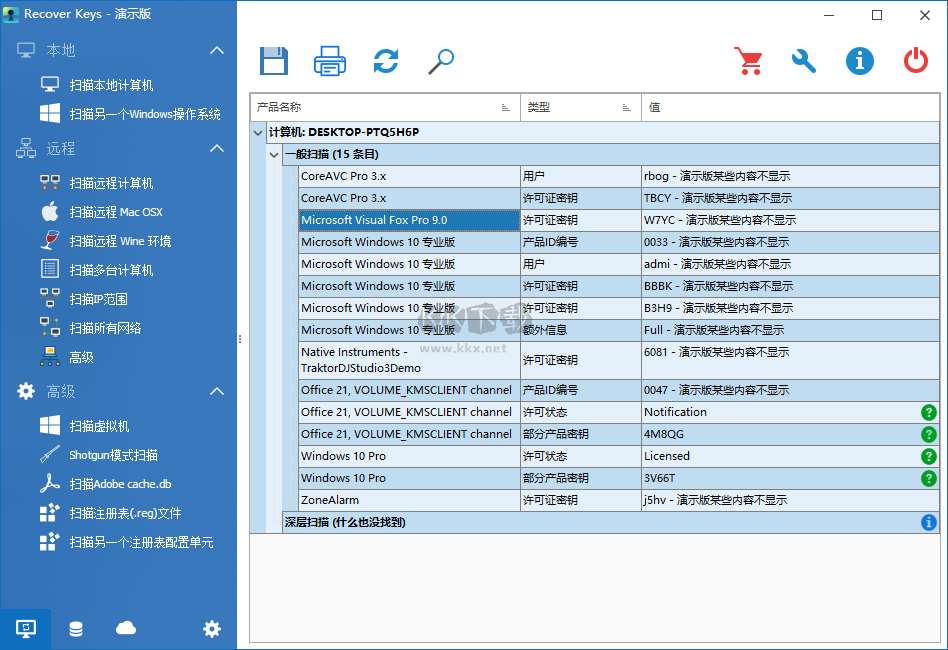The height and width of the screenshot is (650, 948).
Task: Select 扫描本地计算机 in the sidebar
Action: (x=112, y=84)
